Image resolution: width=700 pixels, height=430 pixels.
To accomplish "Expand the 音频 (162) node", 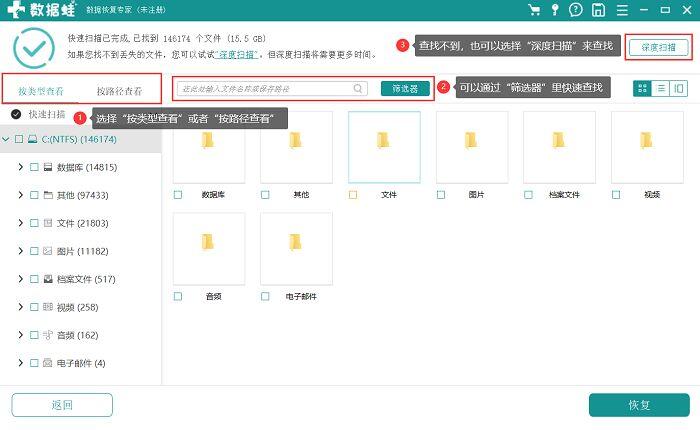I will [x=21, y=334].
